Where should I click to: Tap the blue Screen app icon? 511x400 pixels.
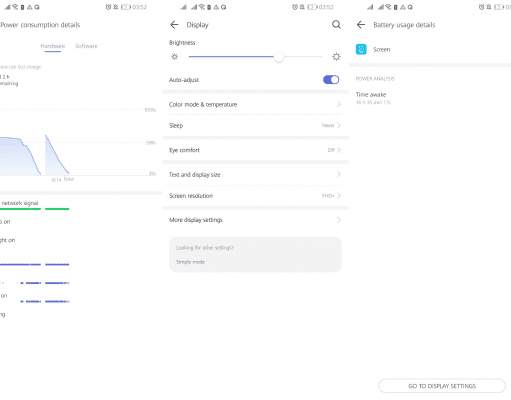coord(361,49)
